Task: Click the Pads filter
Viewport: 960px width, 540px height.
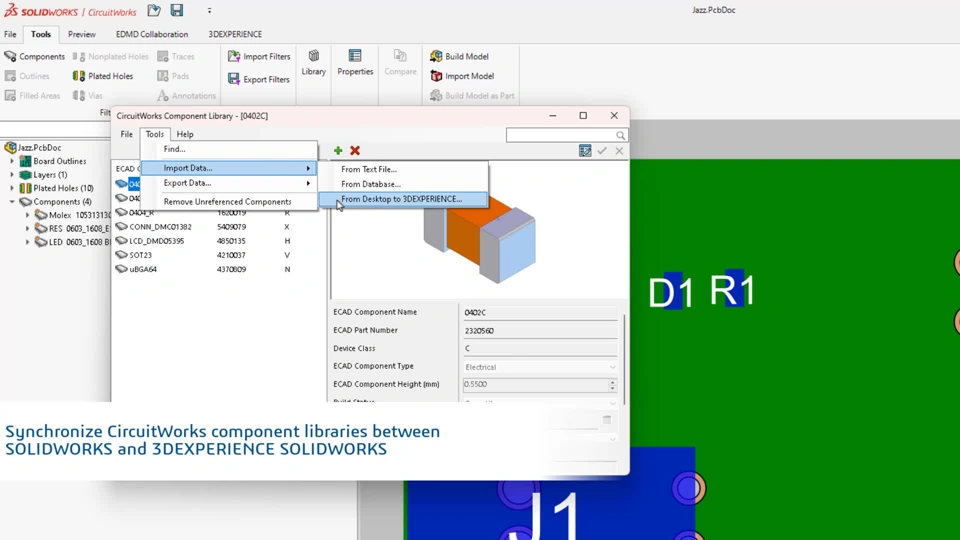Action: (173, 76)
